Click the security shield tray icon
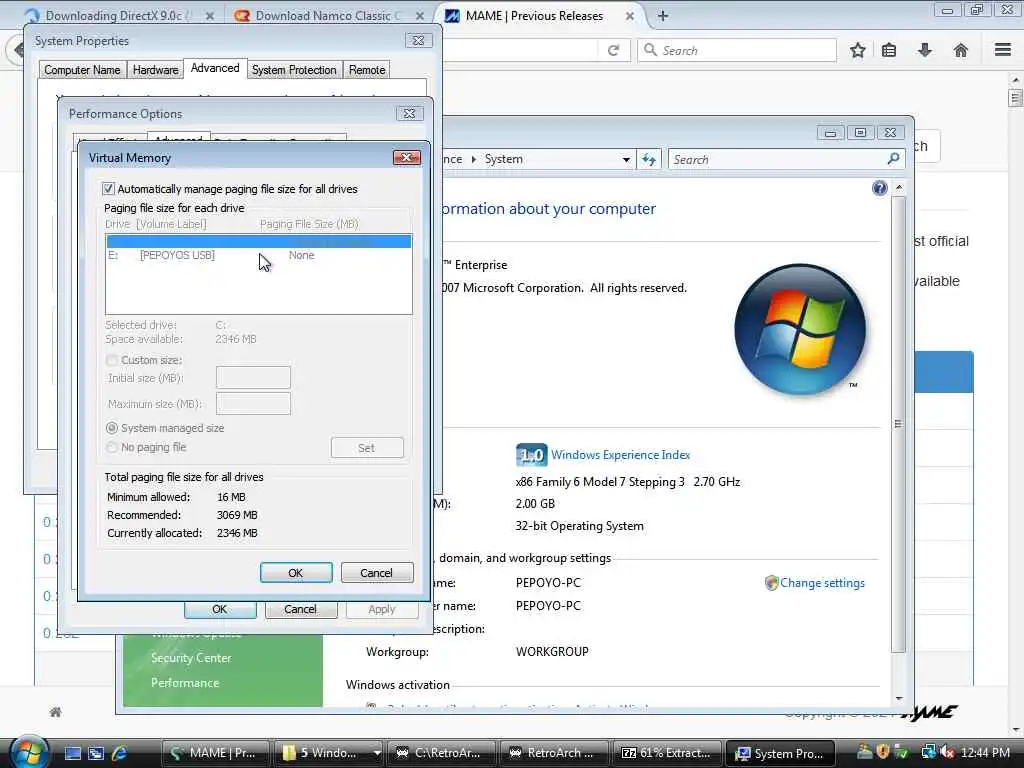1024x768 pixels. coord(884,752)
